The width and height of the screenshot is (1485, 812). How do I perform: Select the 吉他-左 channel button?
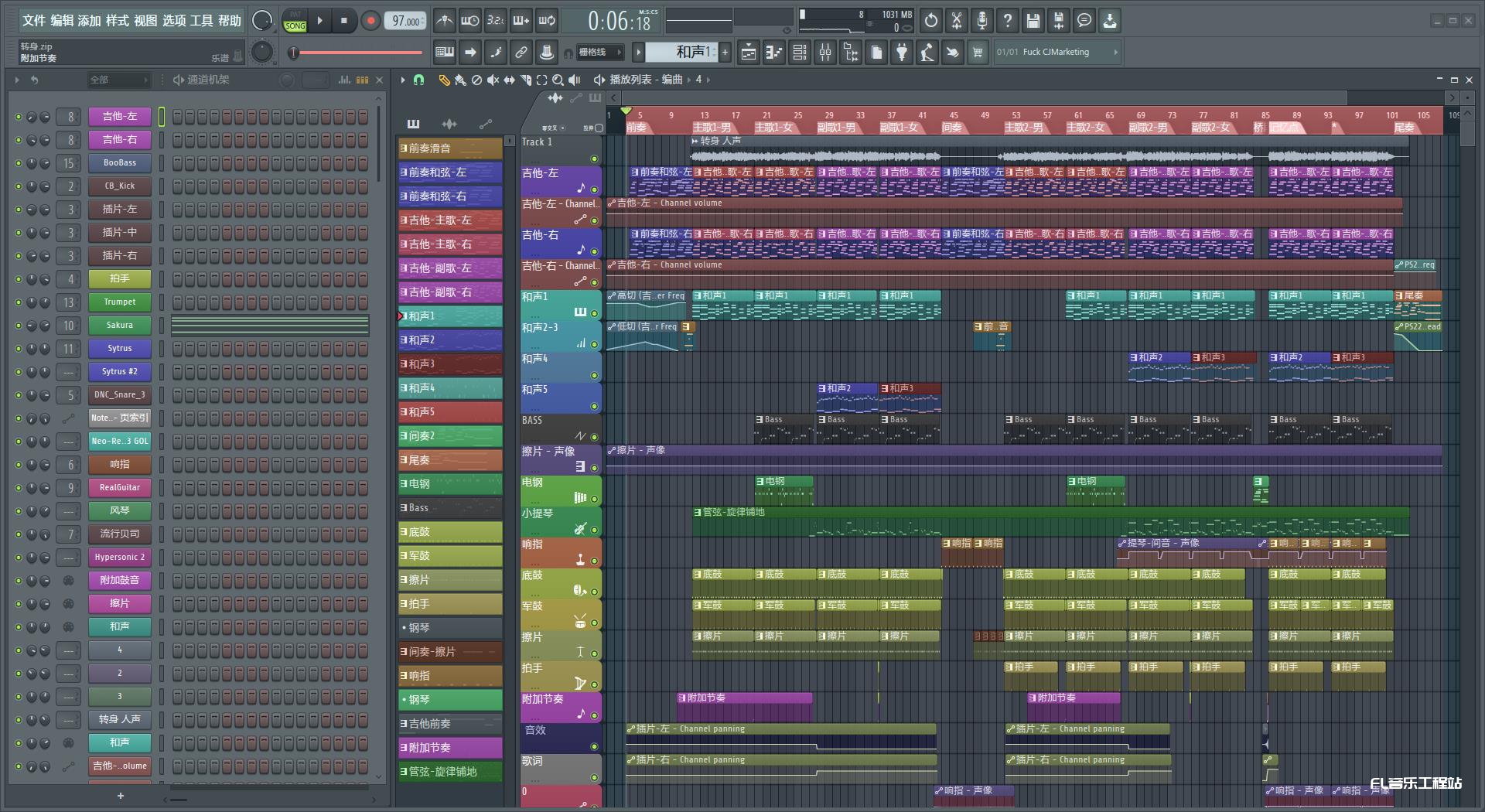click(x=120, y=116)
